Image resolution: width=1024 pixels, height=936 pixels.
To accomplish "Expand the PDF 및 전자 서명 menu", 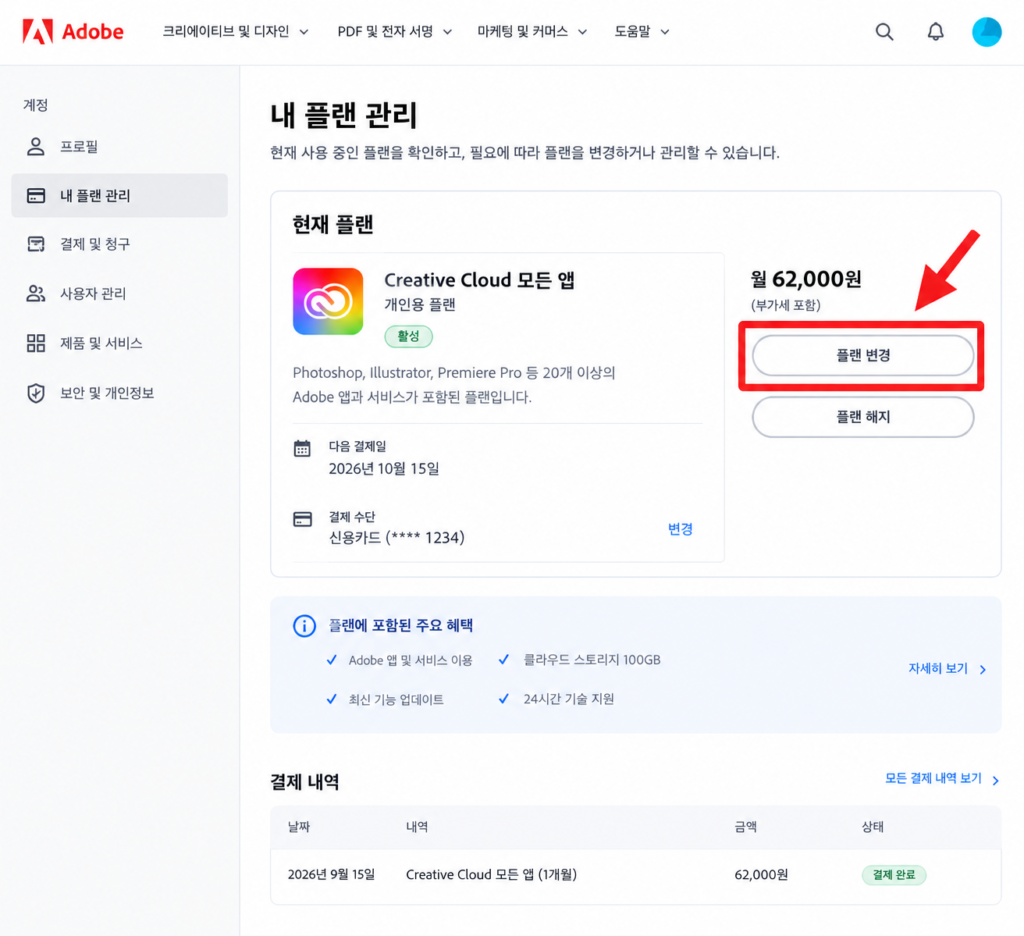I will click(x=394, y=31).
